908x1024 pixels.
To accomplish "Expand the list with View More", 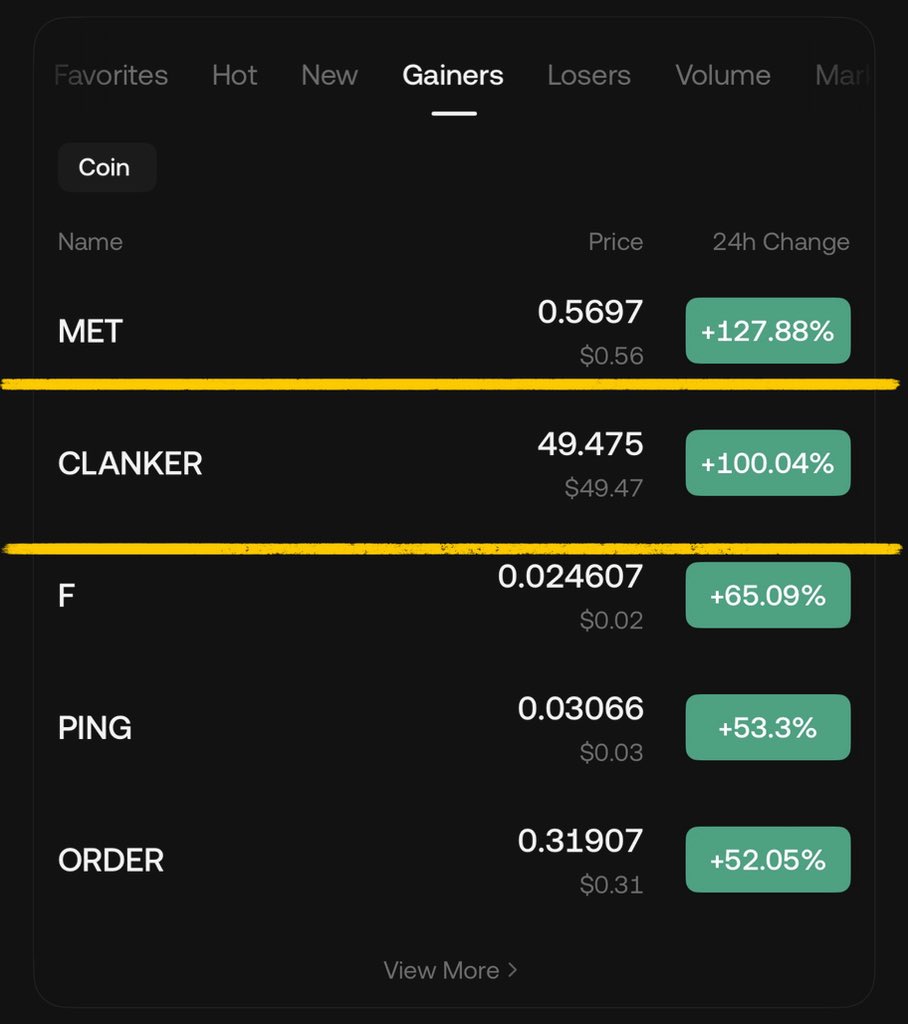I will pyautogui.click(x=450, y=970).
